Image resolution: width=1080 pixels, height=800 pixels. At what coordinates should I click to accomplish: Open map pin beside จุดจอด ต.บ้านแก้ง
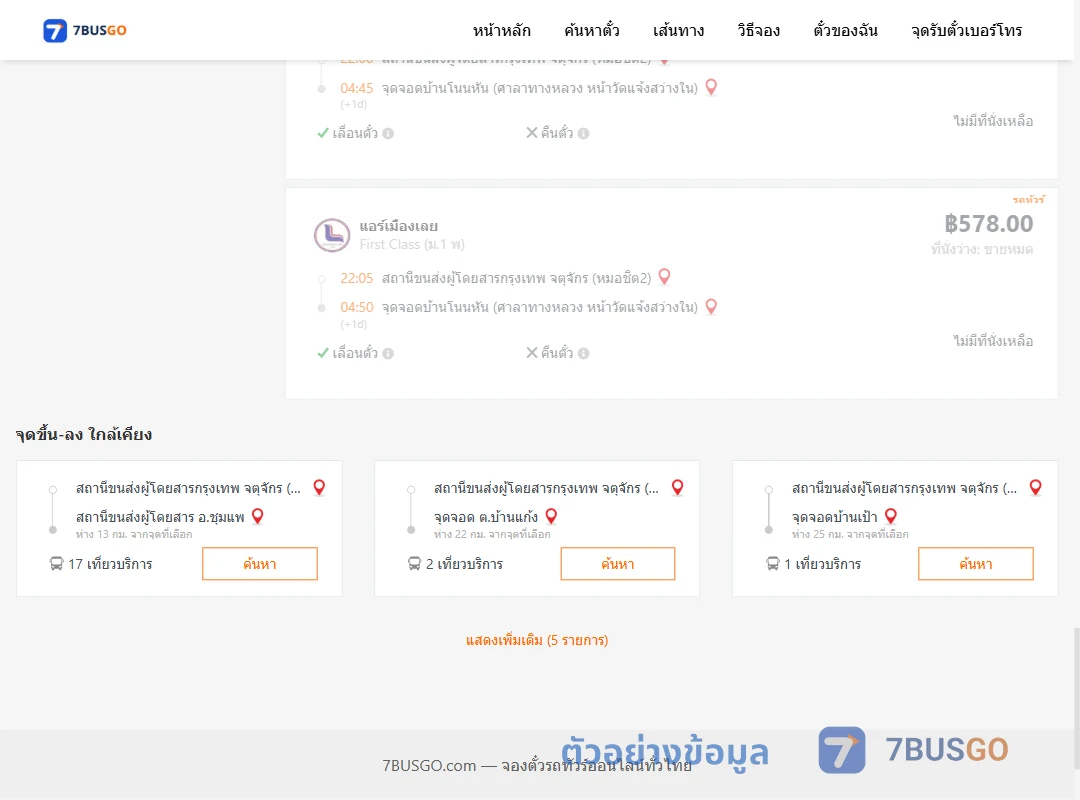[x=551, y=516]
